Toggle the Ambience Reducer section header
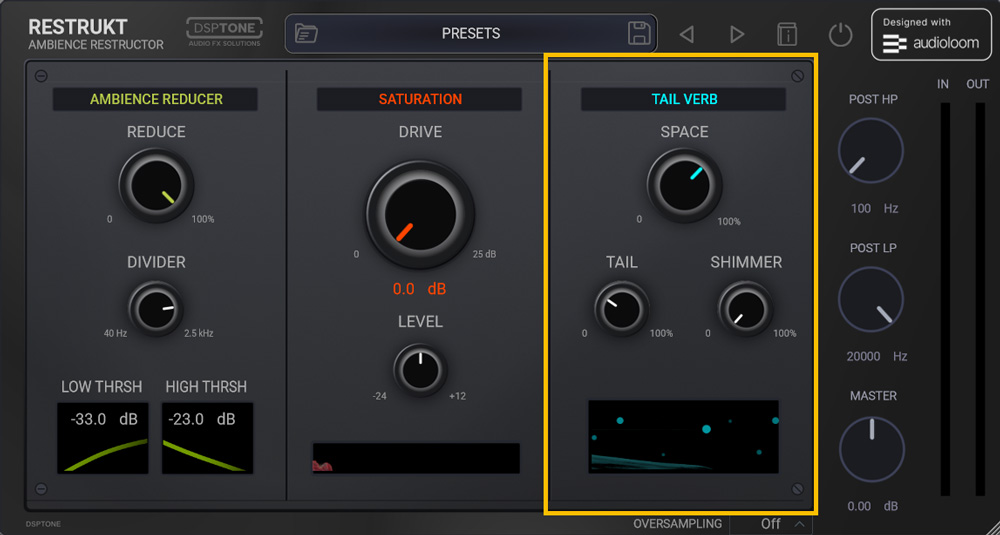This screenshot has width=1000, height=535. pyautogui.click(x=156, y=99)
